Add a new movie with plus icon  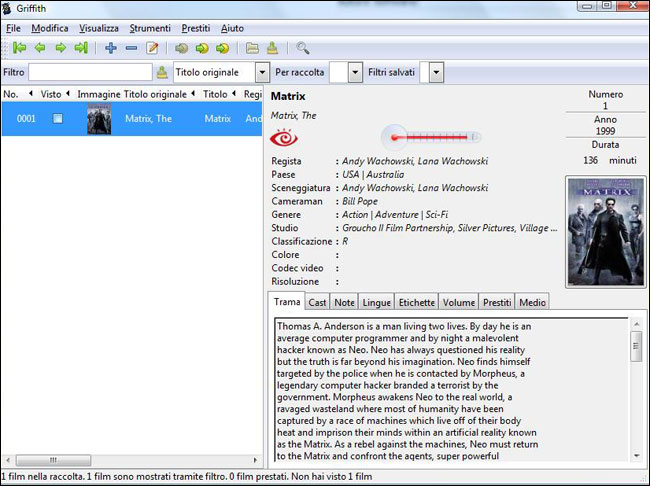[110, 47]
